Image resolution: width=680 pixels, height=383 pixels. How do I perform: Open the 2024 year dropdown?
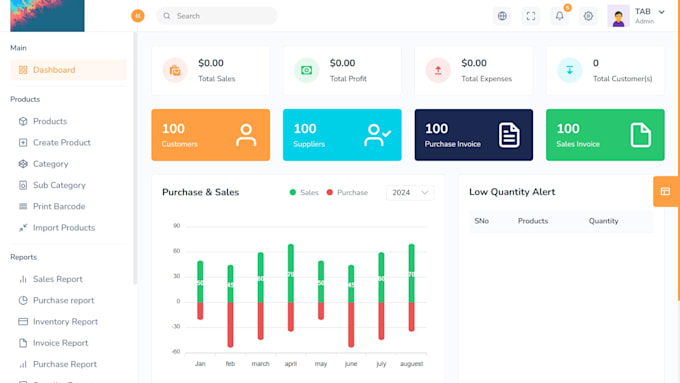[x=410, y=193]
